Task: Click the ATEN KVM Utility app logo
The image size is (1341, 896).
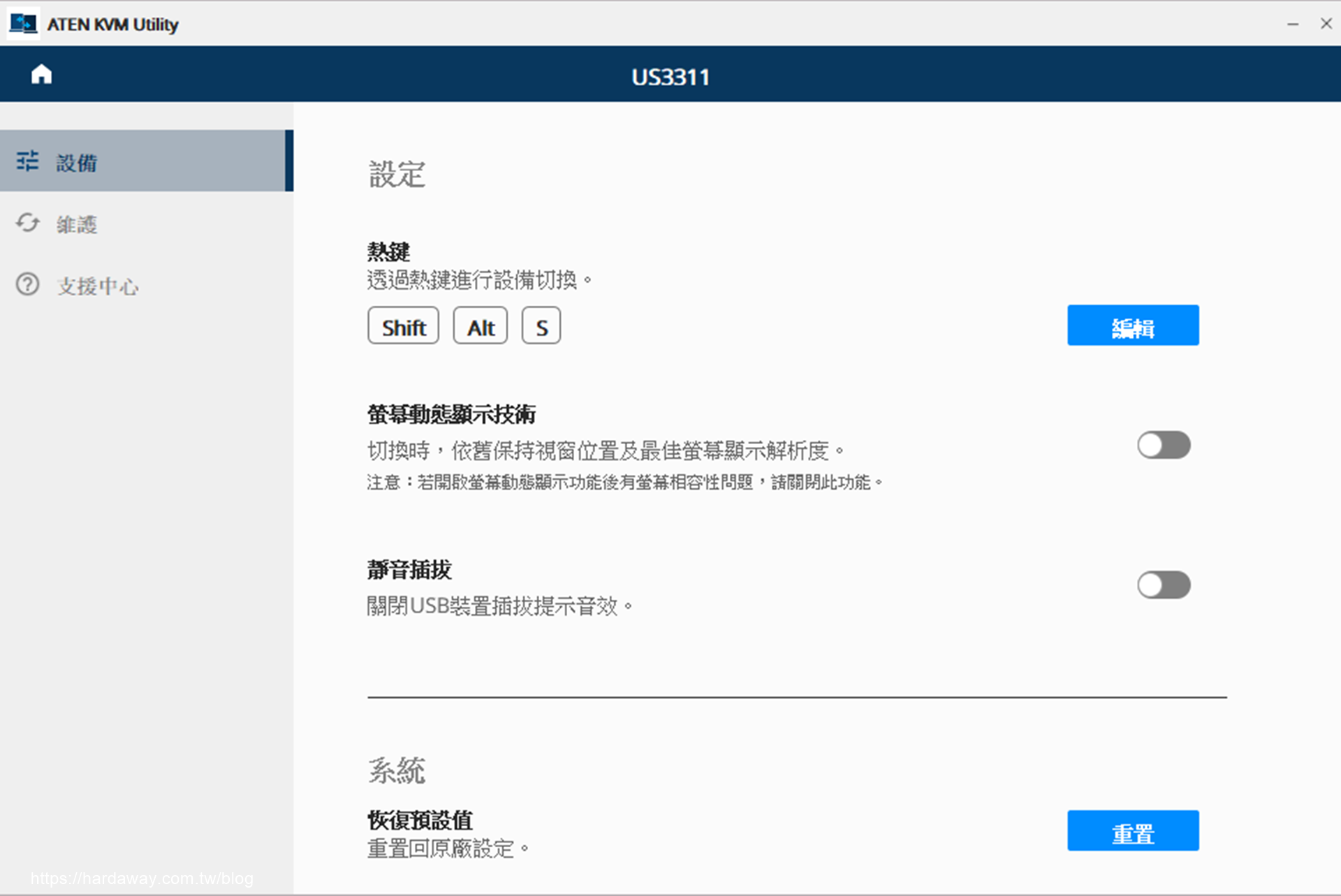Action: coord(23,24)
